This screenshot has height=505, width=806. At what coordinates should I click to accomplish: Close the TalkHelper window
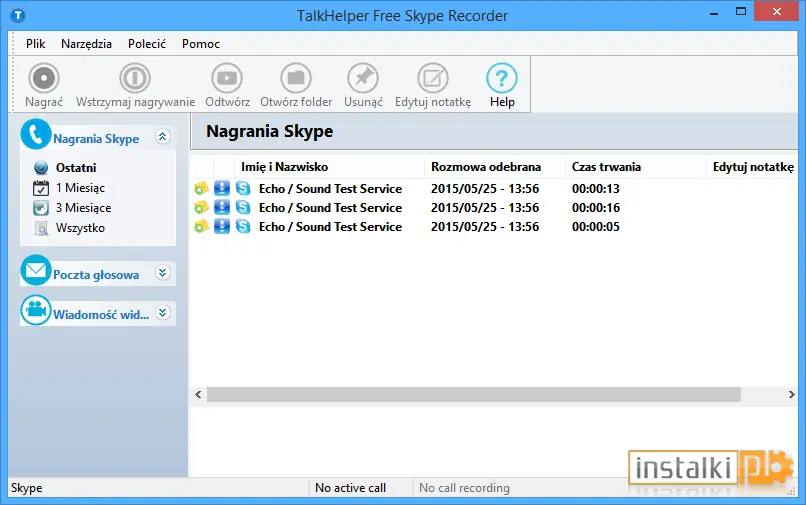tap(776, 12)
